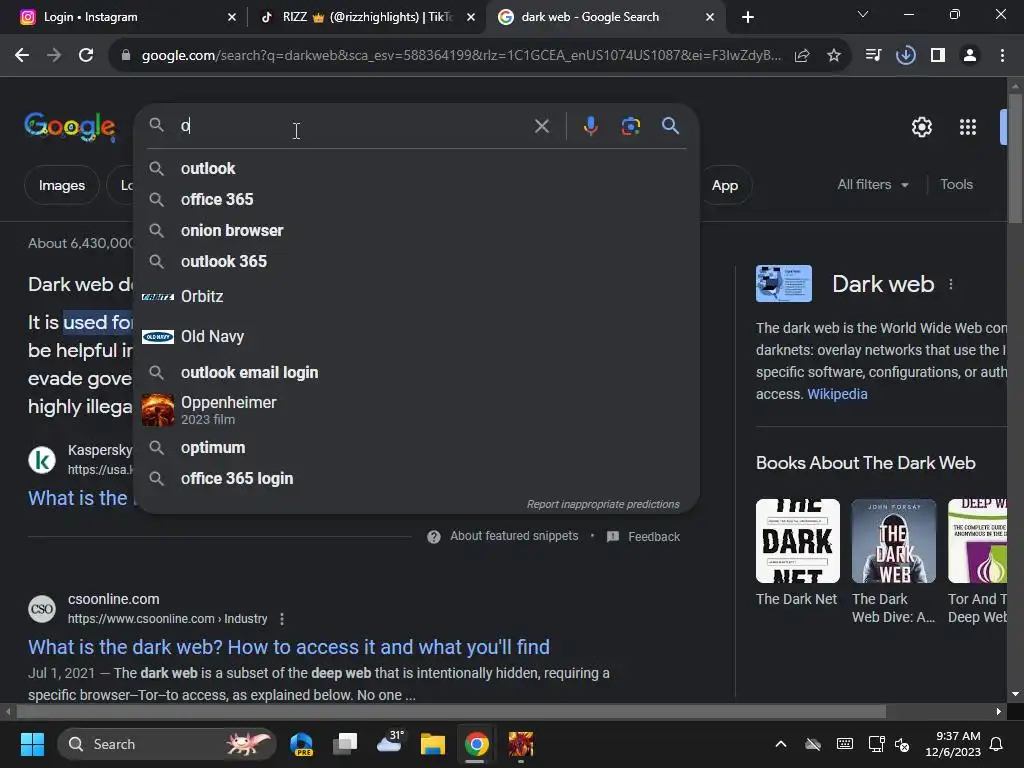This screenshot has width=1024, height=768.
Task: Open a new browser tab
Action: [748, 17]
